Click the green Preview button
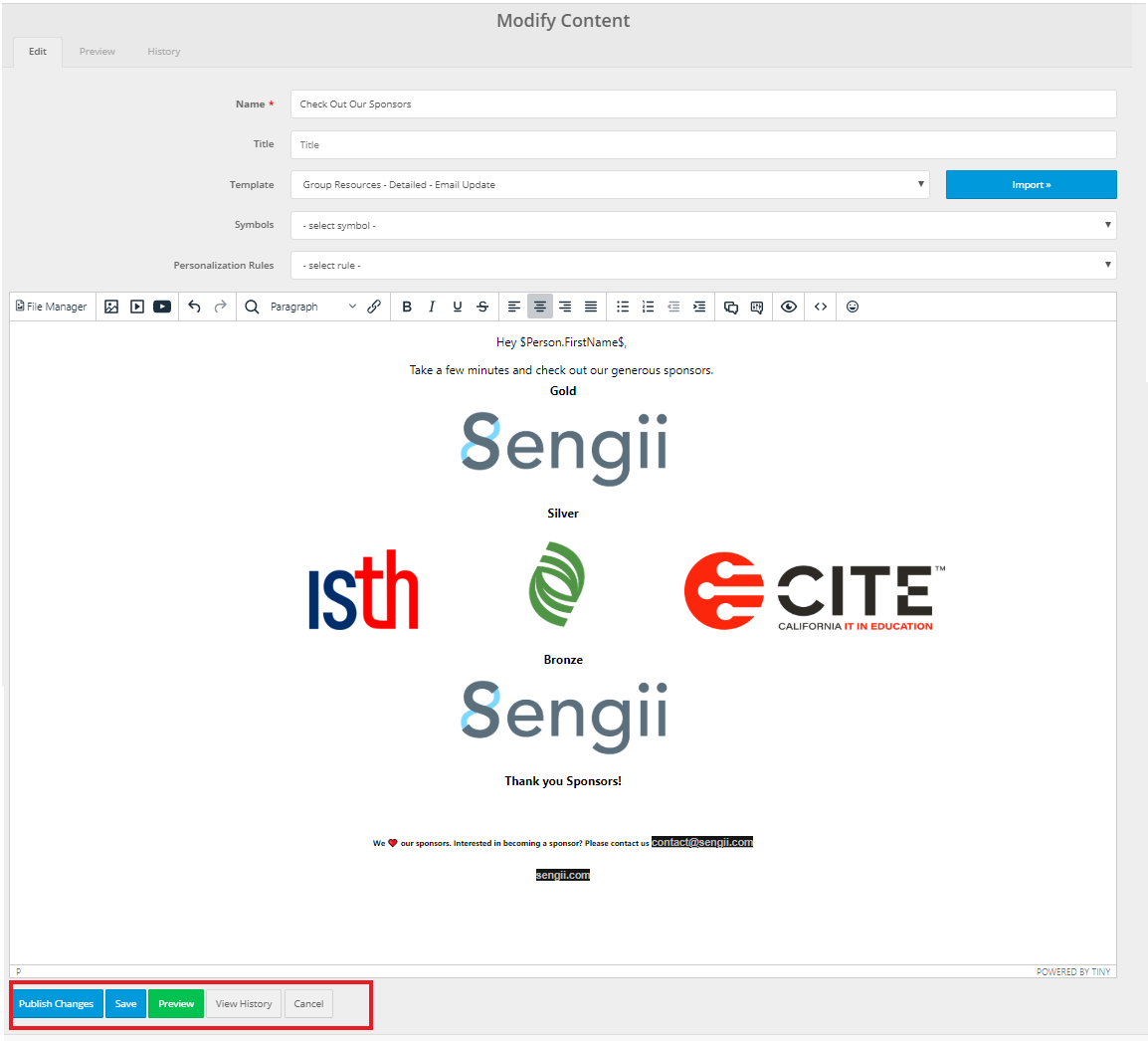The image size is (1148, 1041). pos(176,1003)
